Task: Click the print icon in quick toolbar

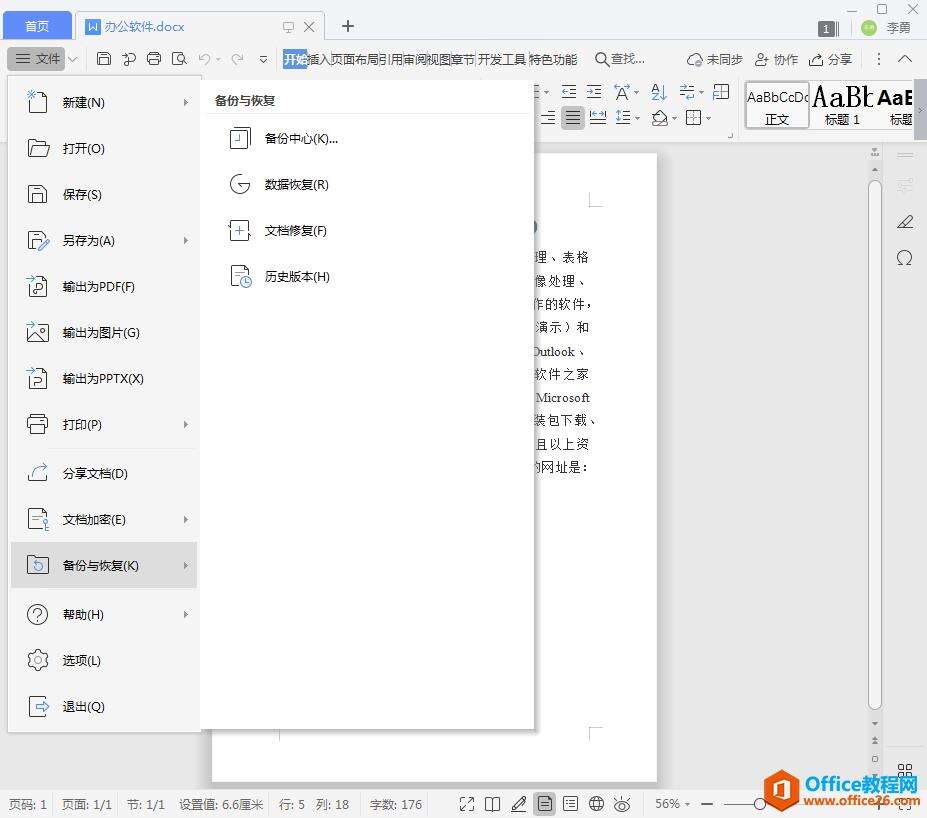Action: [154, 59]
